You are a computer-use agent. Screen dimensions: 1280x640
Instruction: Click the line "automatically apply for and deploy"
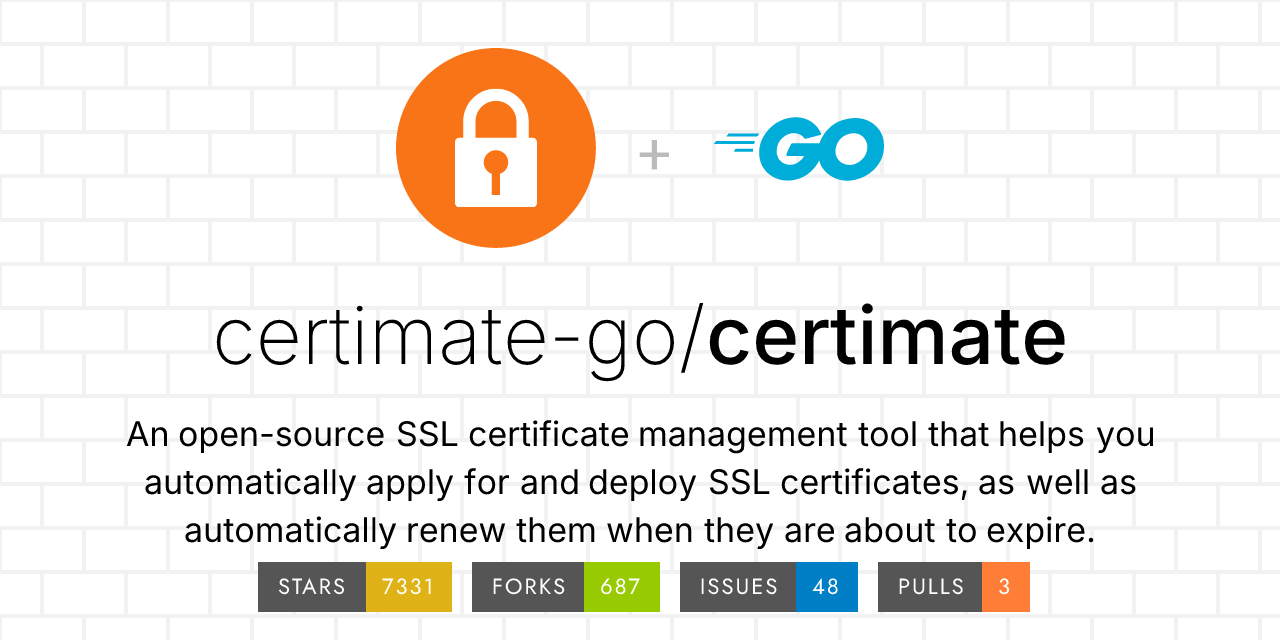click(x=640, y=483)
